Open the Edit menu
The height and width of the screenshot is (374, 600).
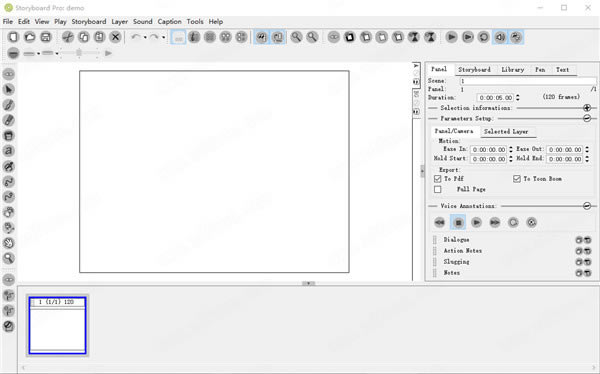tap(24, 21)
